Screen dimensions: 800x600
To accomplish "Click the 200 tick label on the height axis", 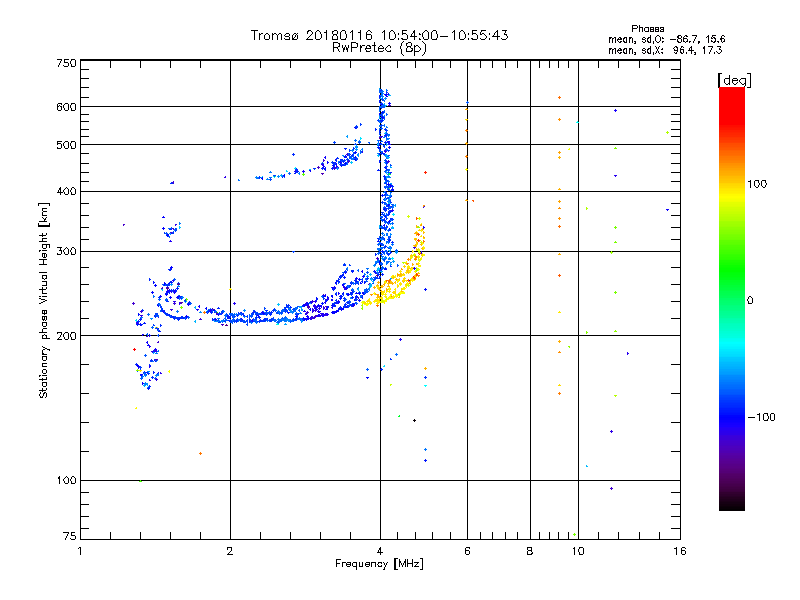I will point(66,336).
